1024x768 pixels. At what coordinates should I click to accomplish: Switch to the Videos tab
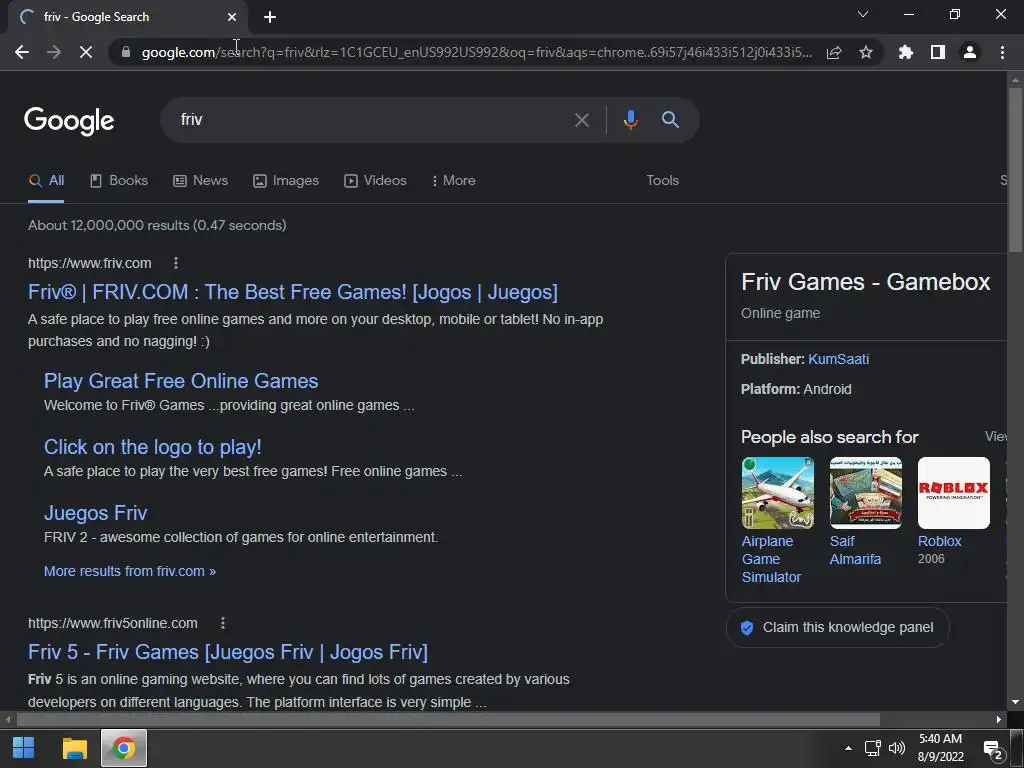tap(376, 181)
